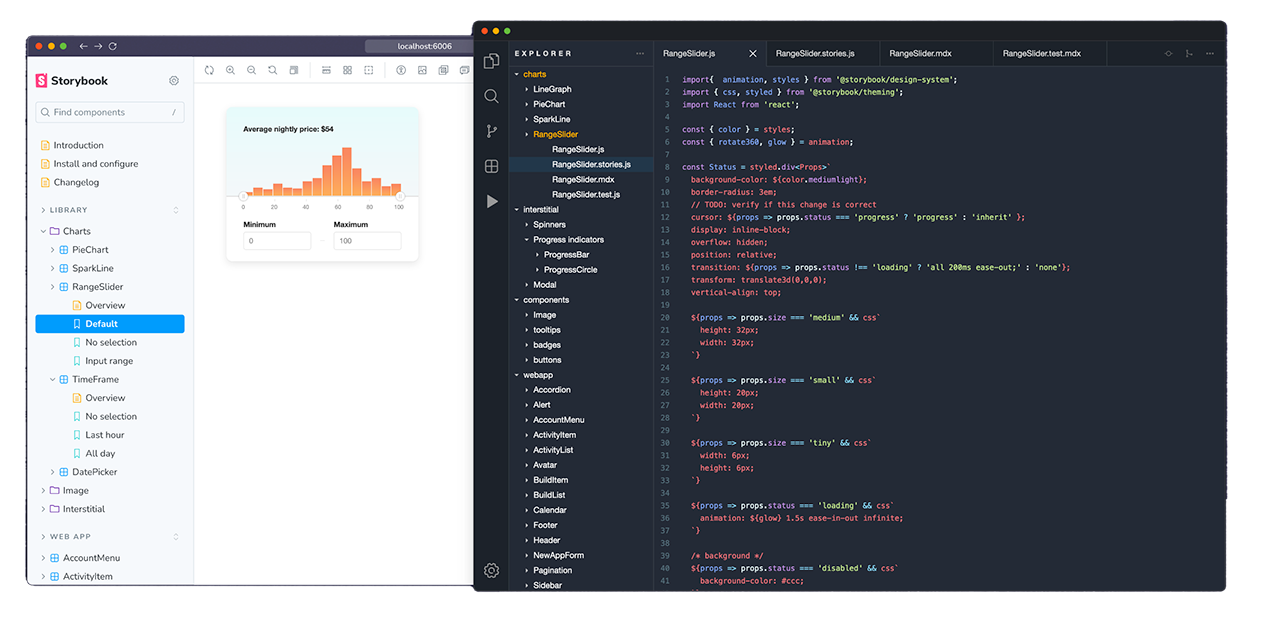Click the image/picture icon in Storybook toolbar
The image size is (1280, 621).
(x=422, y=70)
